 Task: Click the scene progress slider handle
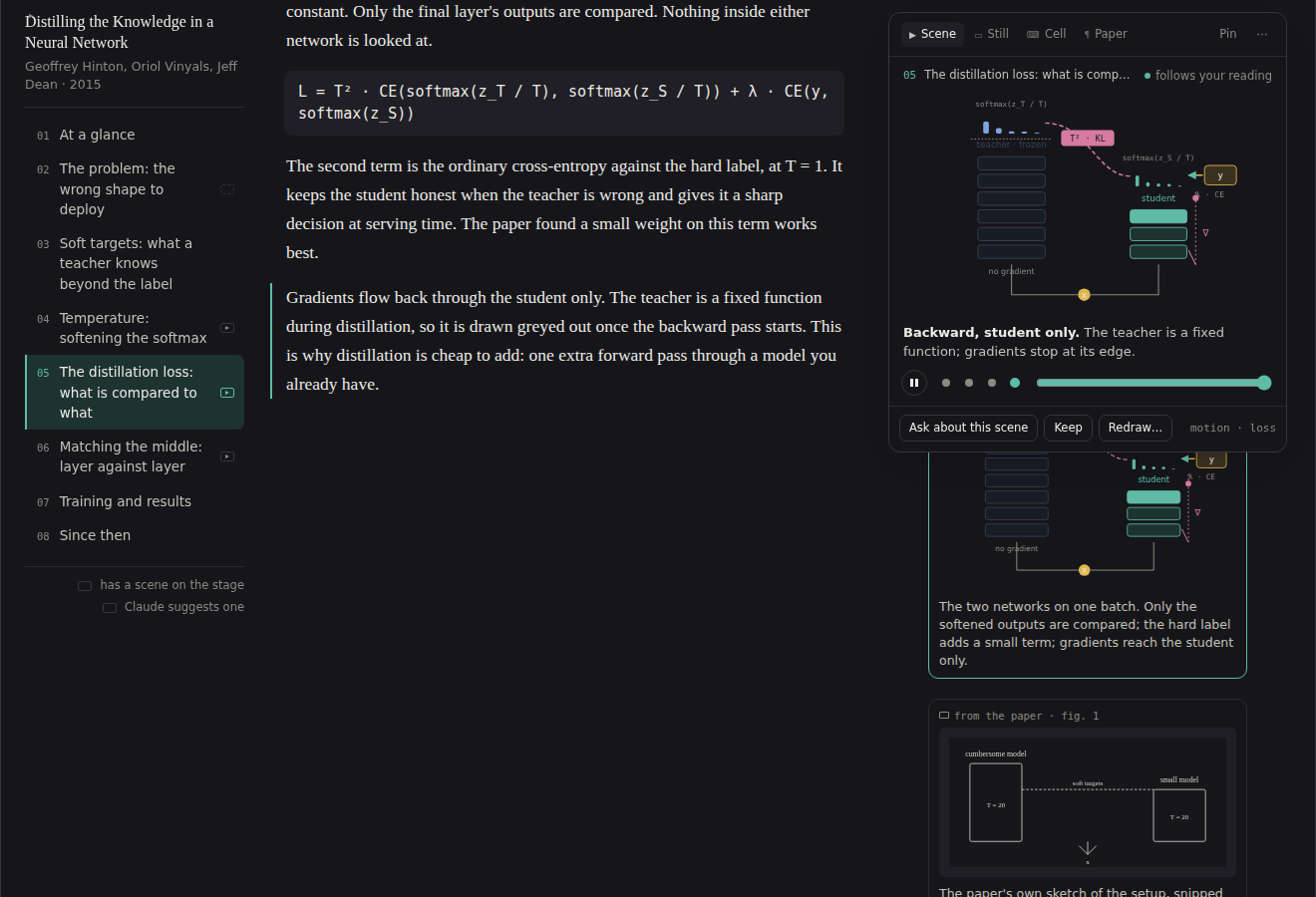(x=1264, y=383)
